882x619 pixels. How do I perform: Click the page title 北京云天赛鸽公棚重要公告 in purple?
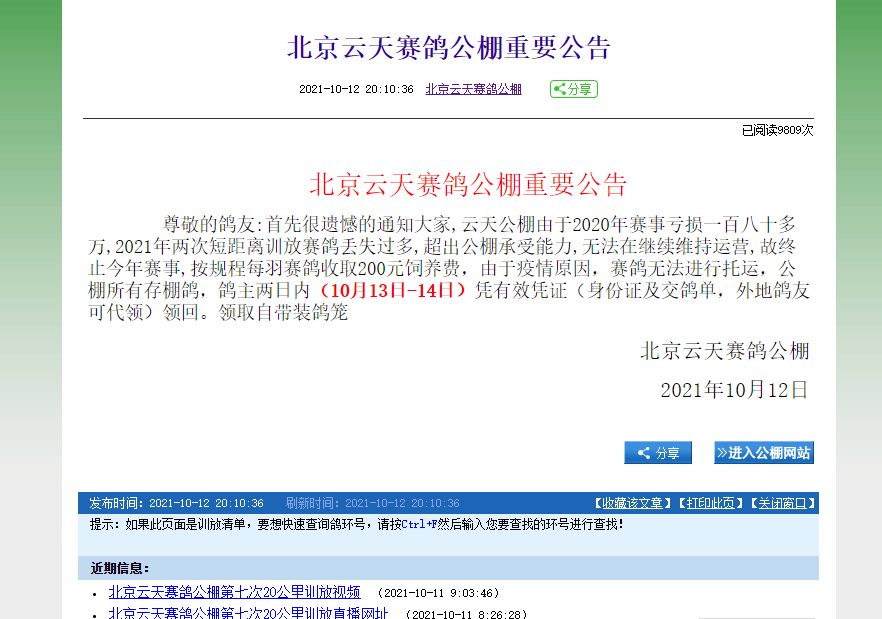click(449, 47)
